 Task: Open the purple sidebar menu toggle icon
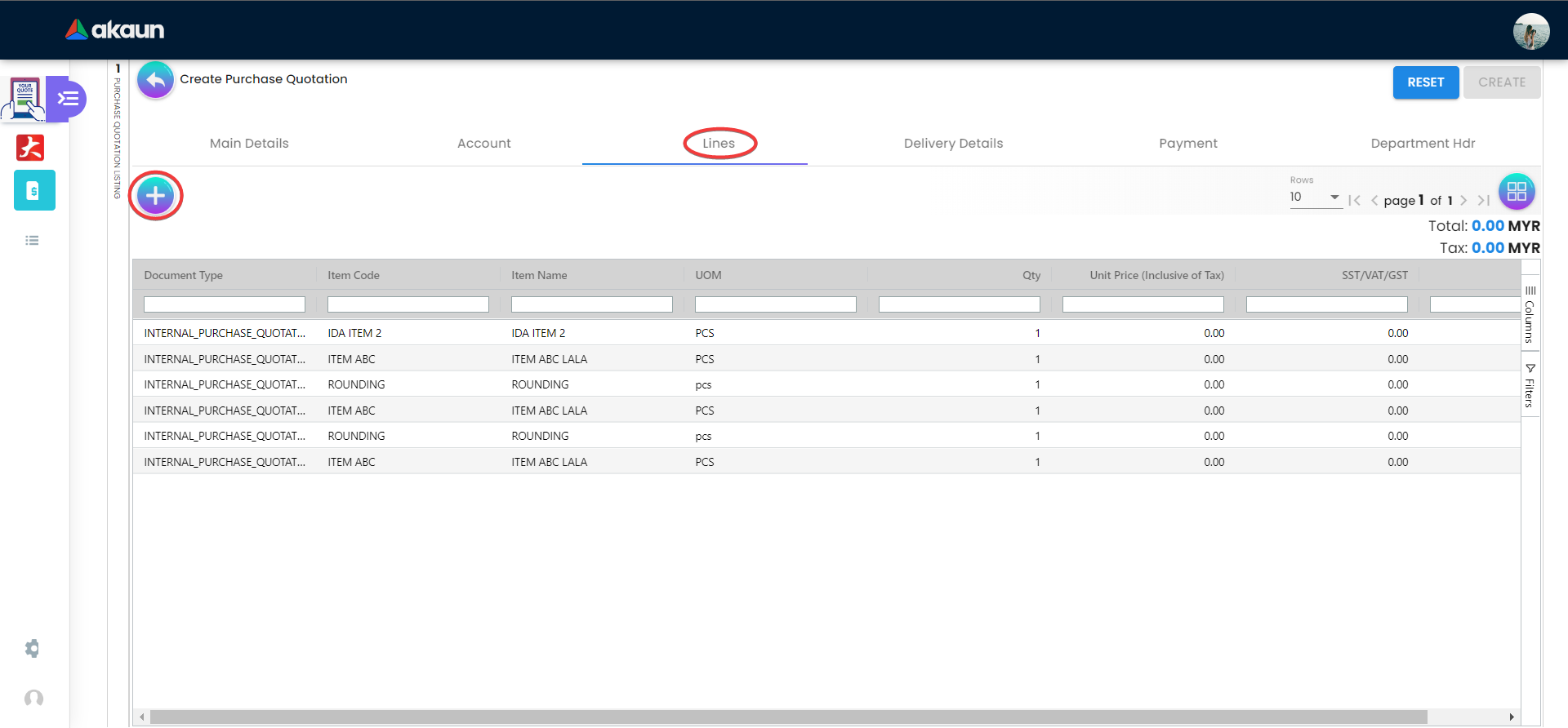click(x=69, y=99)
